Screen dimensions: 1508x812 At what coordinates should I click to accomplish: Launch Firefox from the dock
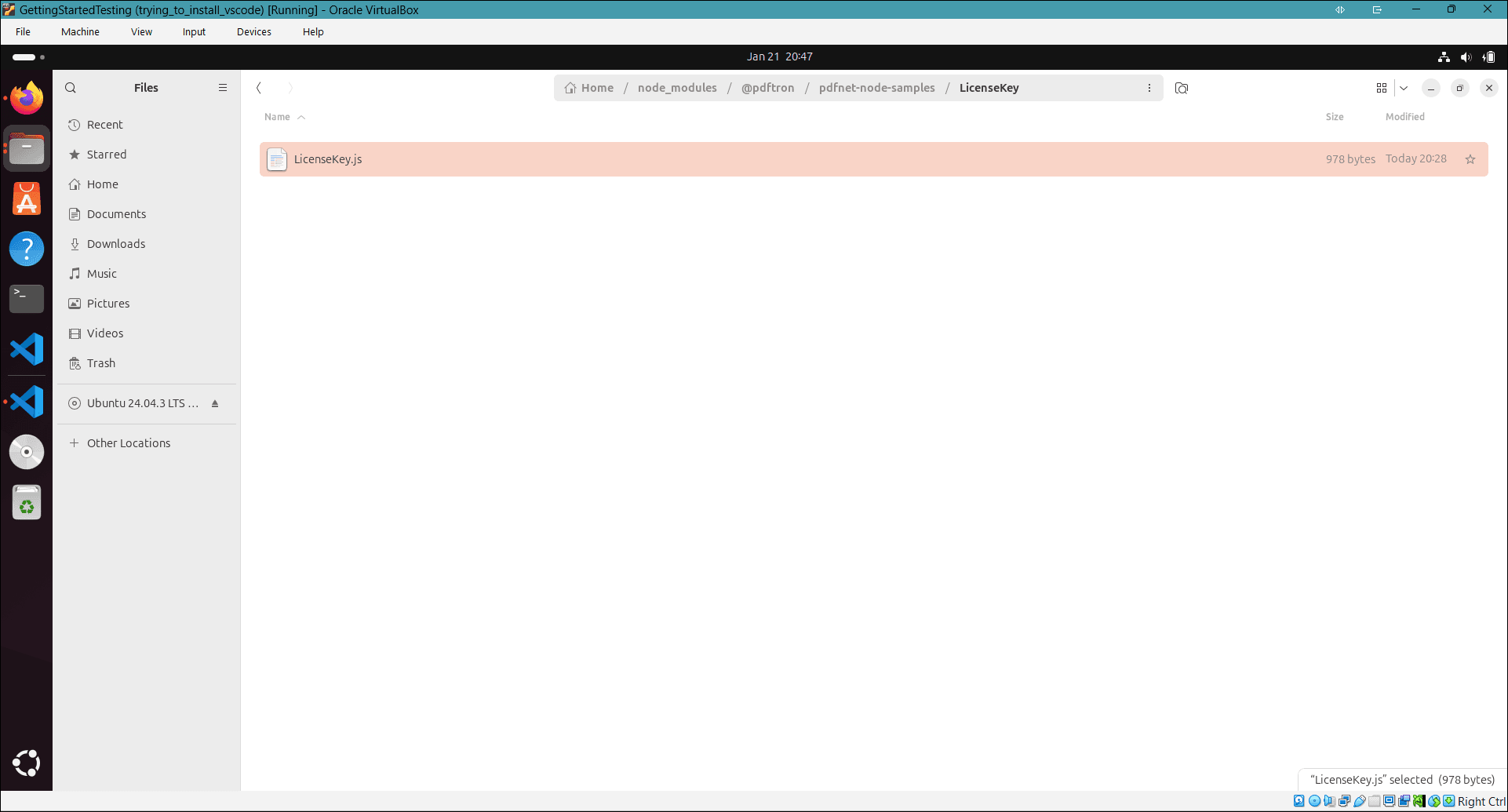pos(27,97)
